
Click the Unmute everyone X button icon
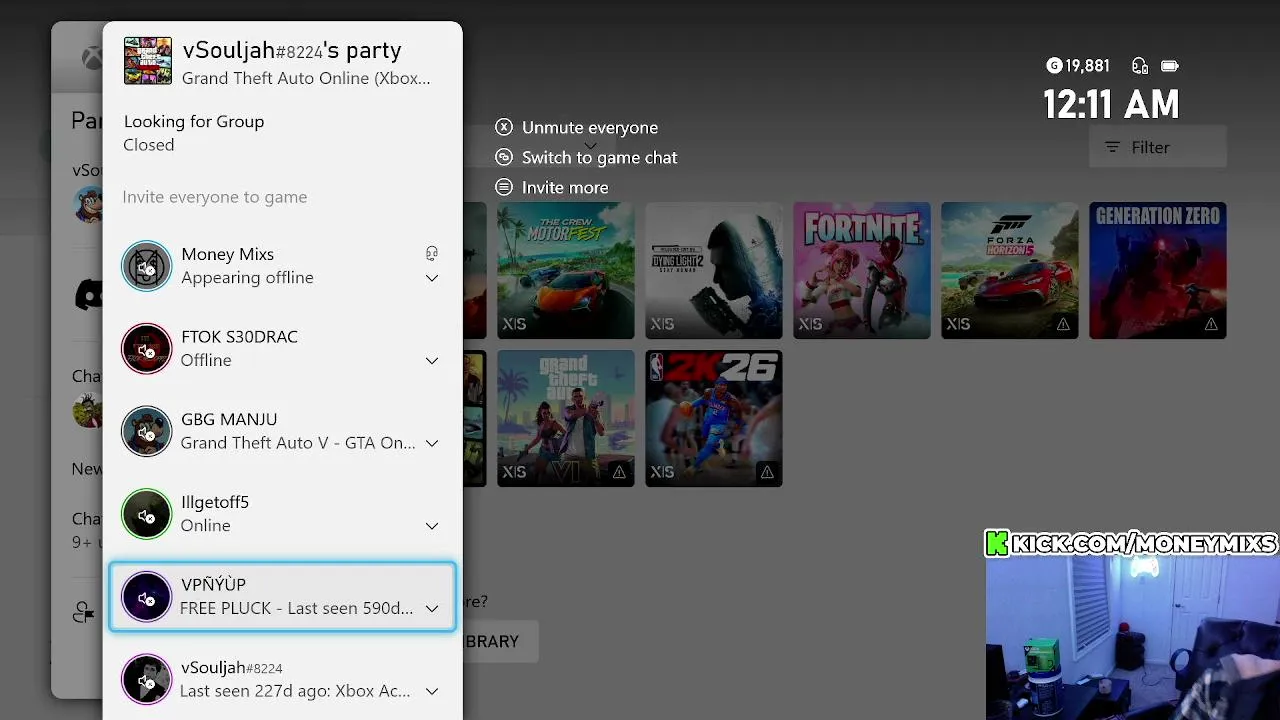point(504,127)
